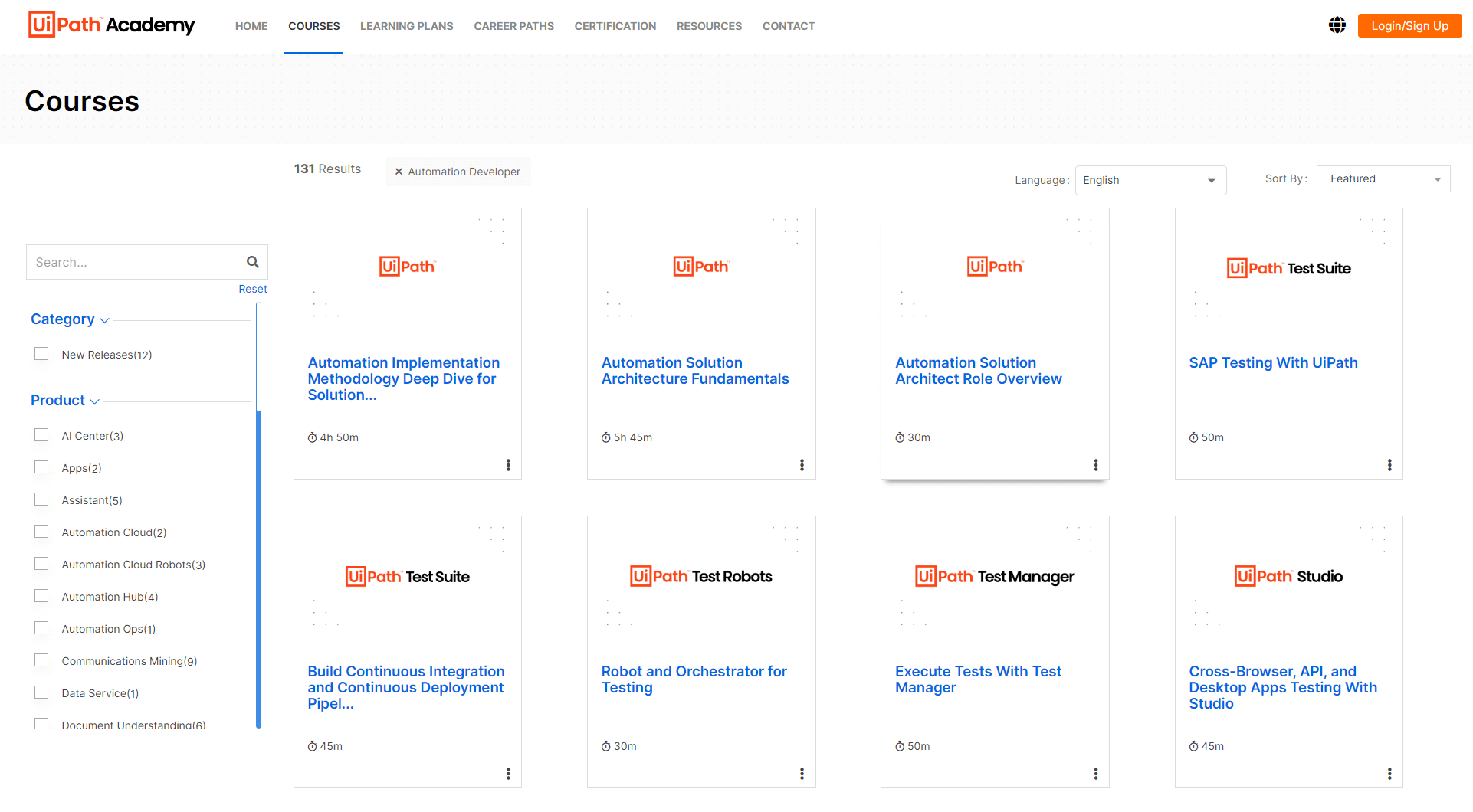This screenshot has height=812, width=1473.
Task: Click the filter panel vertical scrollbar
Action: (258, 515)
